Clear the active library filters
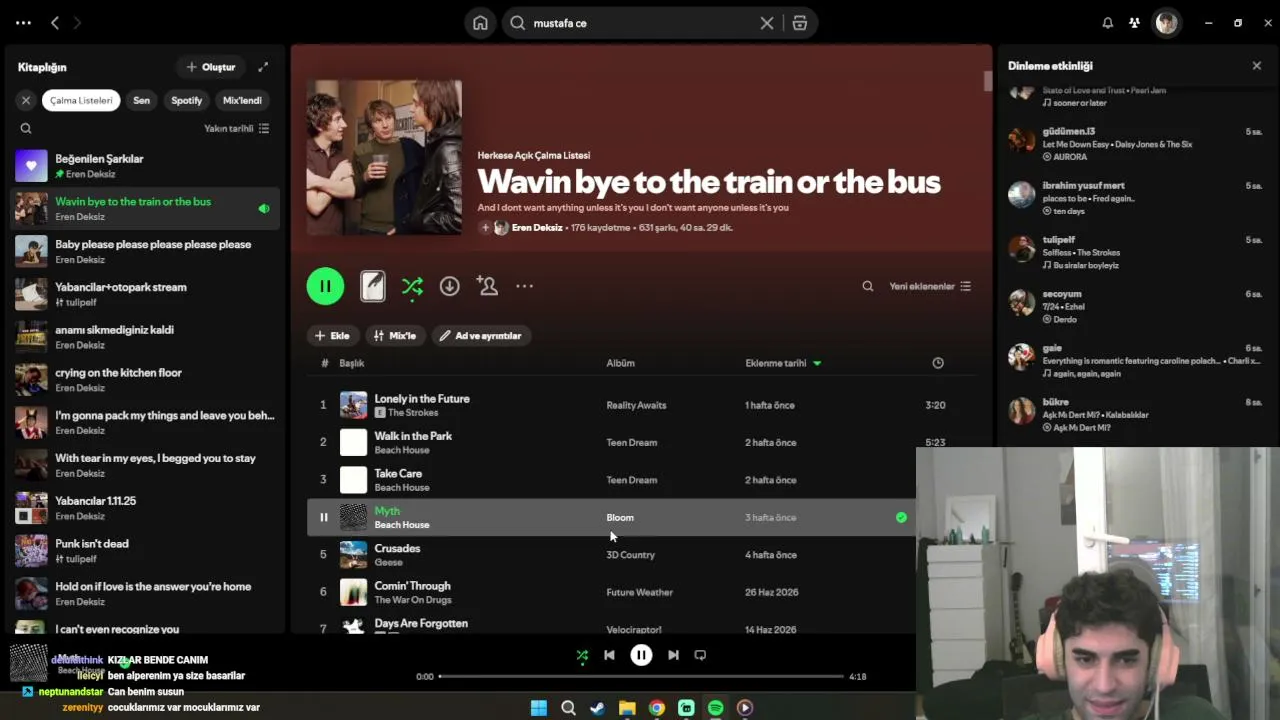 [26, 100]
